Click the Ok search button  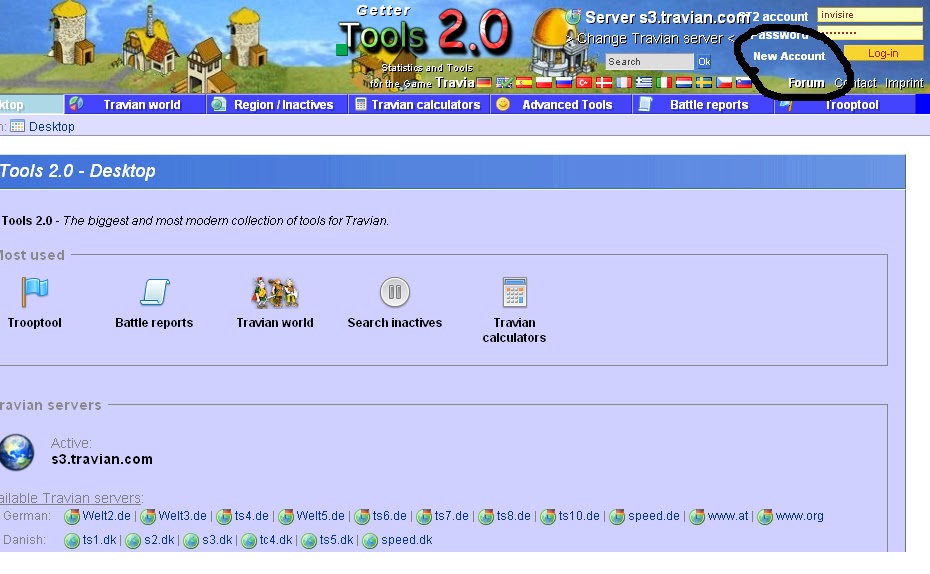click(x=704, y=62)
